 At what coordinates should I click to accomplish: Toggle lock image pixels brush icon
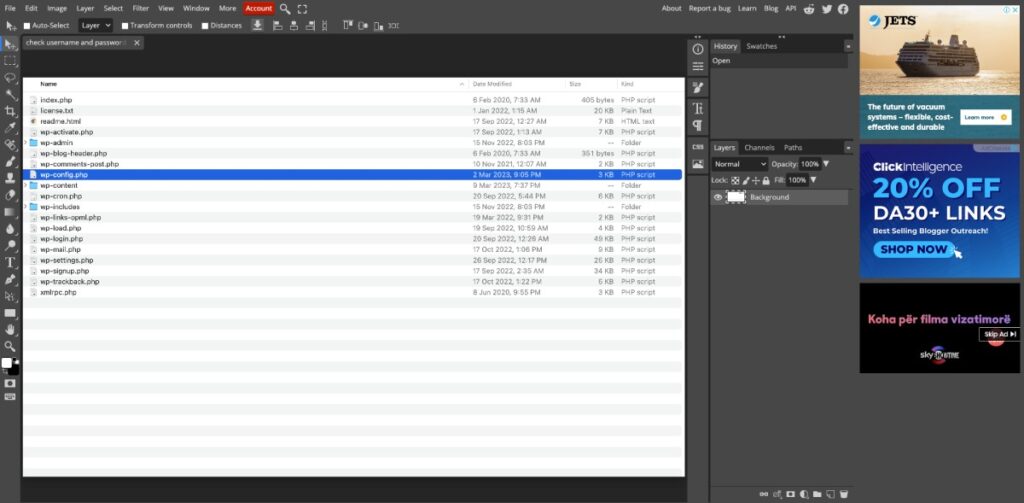coord(745,180)
